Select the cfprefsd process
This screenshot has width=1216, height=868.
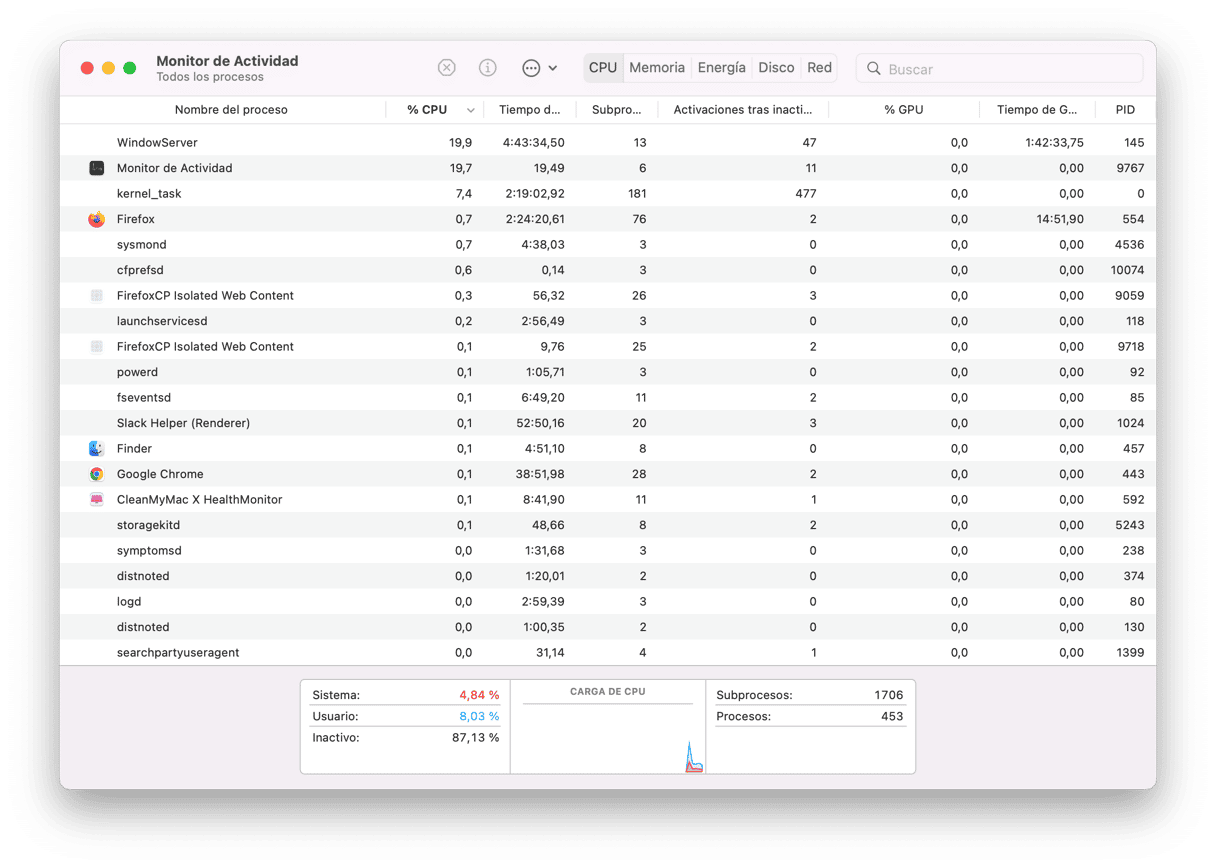pyautogui.click(x=140, y=270)
